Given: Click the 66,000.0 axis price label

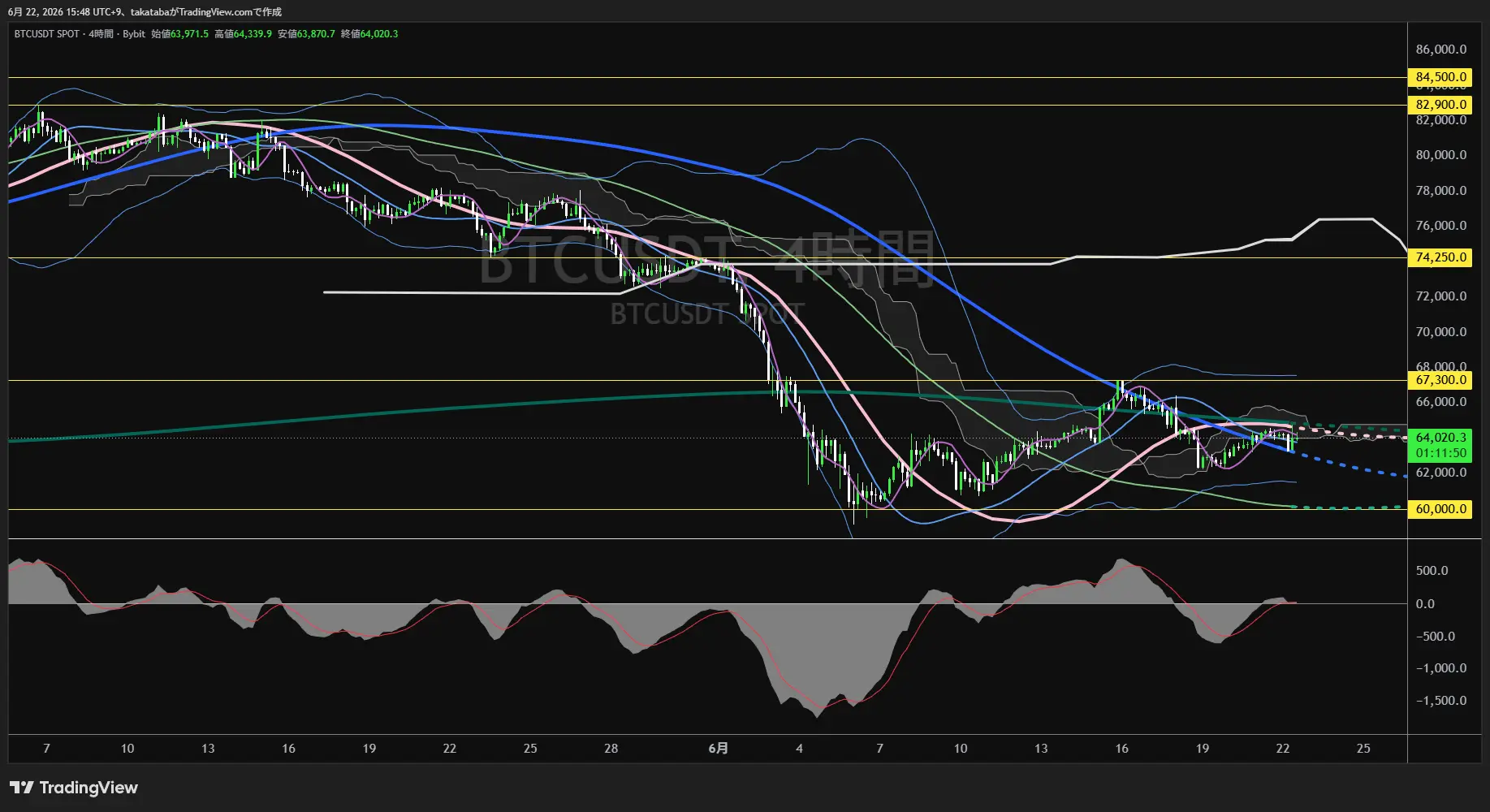Looking at the screenshot, I should coord(1440,402).
